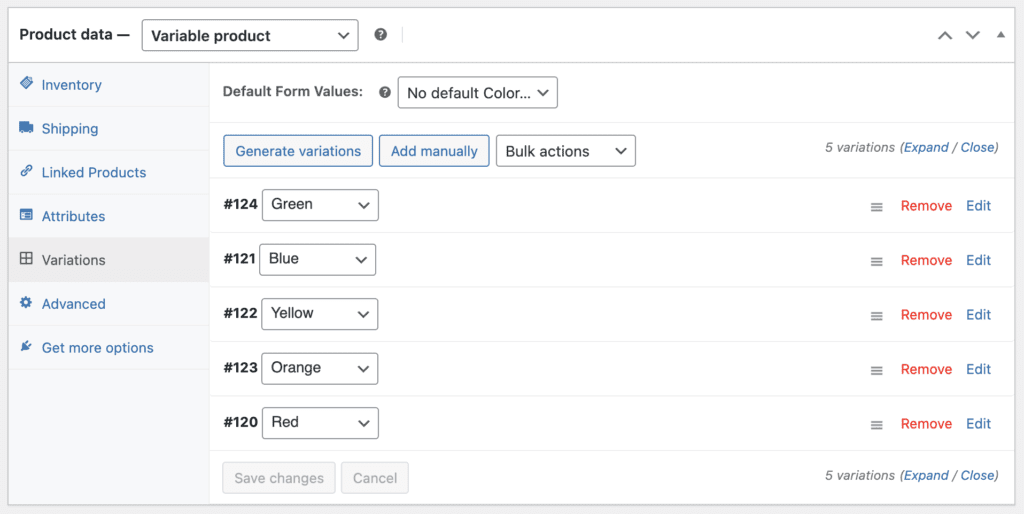Switch to the Inventory tab

click(109, 85)
